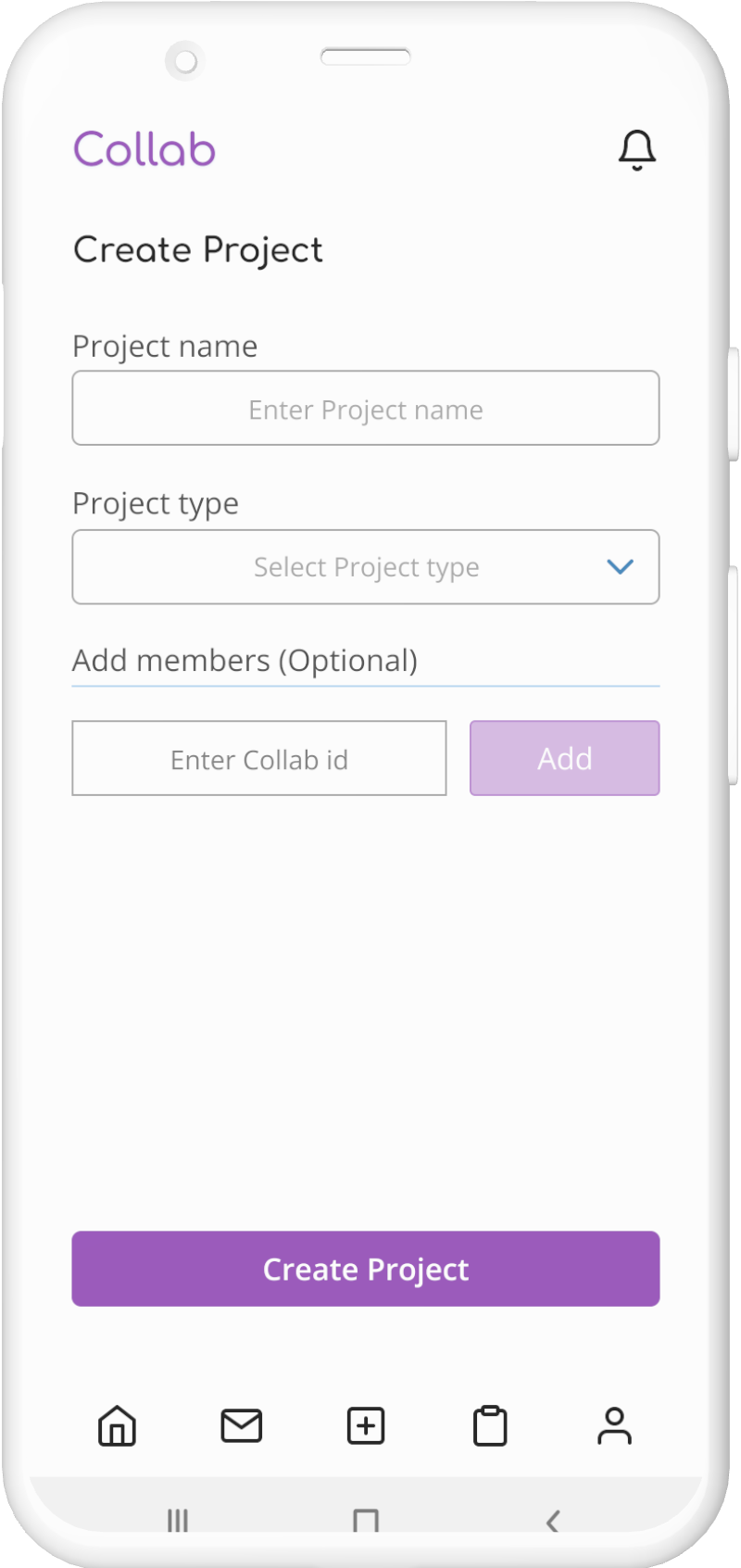Tap the Collab app logo
The image size is (741, 1568).
(x=144, y=148)
